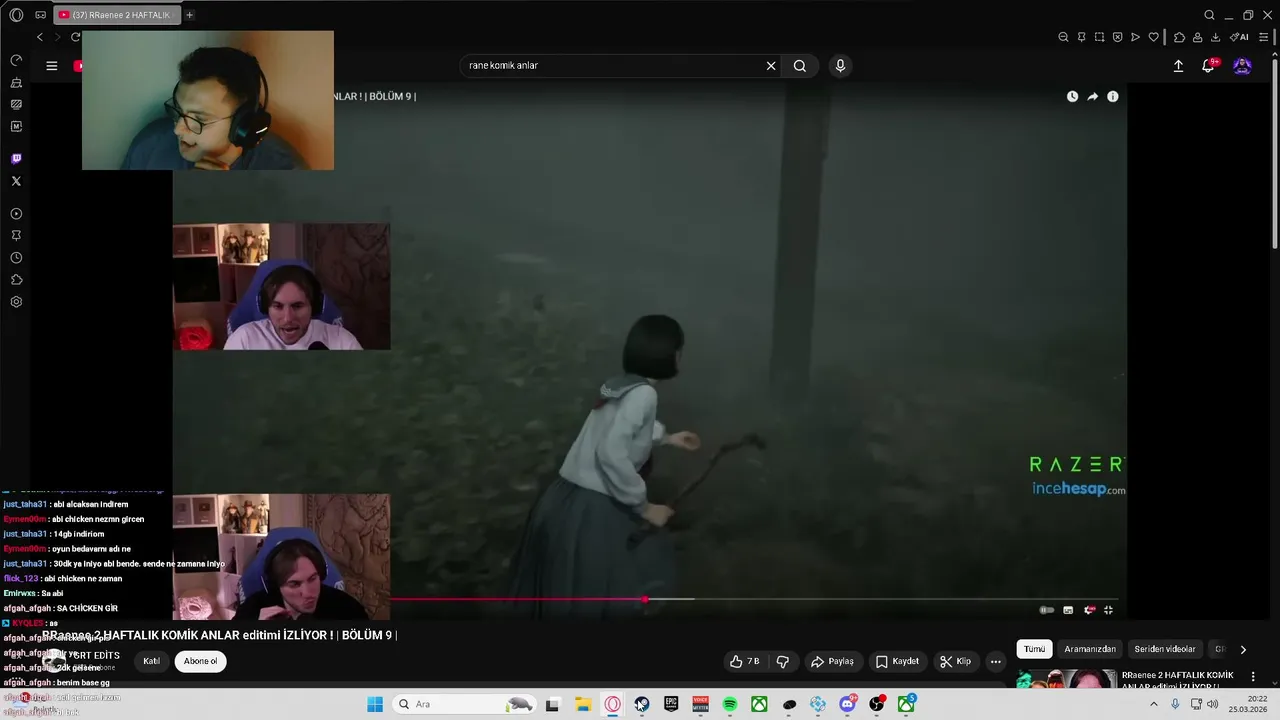This screenshot has width=1280, height=720.
Task: Open X (Twitter) panel in sidebar
Action: coord(16,181)
